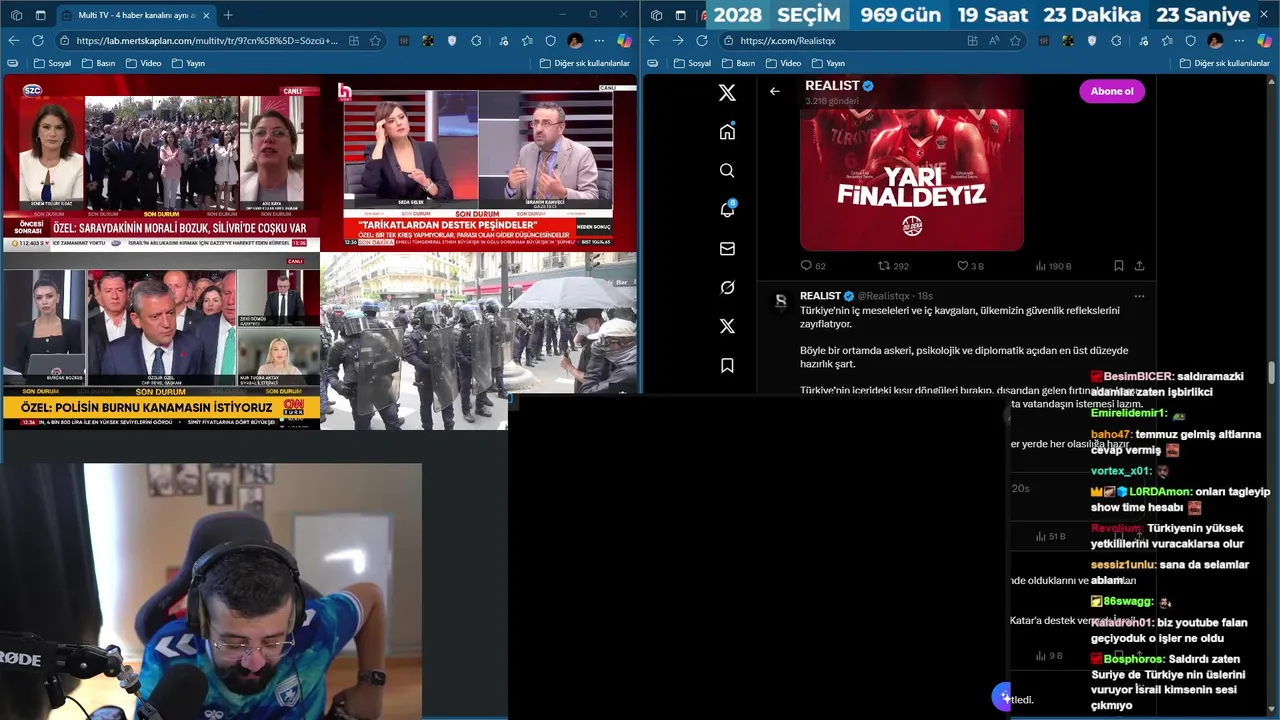Click the X logo above sidebar
This screenshot has width=1280, height=720.
(727, 93)
